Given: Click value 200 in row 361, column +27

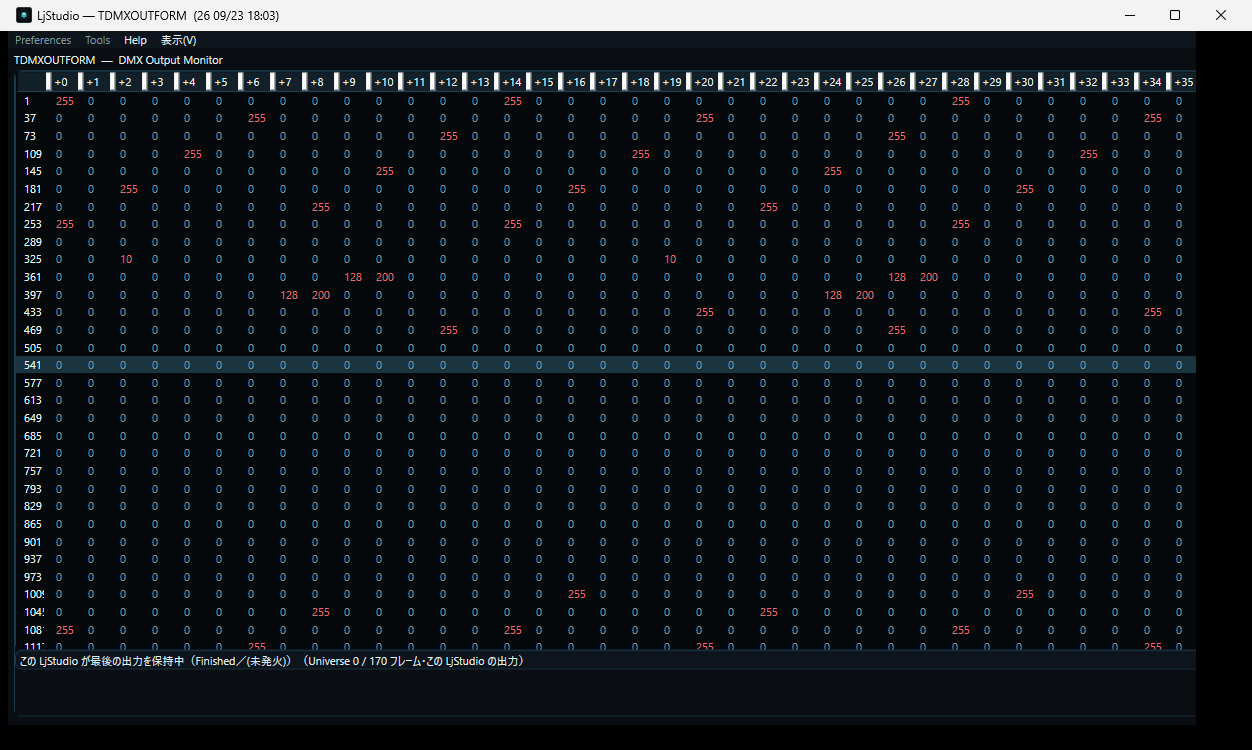Looking at the screenshot, I should [929, 277].
